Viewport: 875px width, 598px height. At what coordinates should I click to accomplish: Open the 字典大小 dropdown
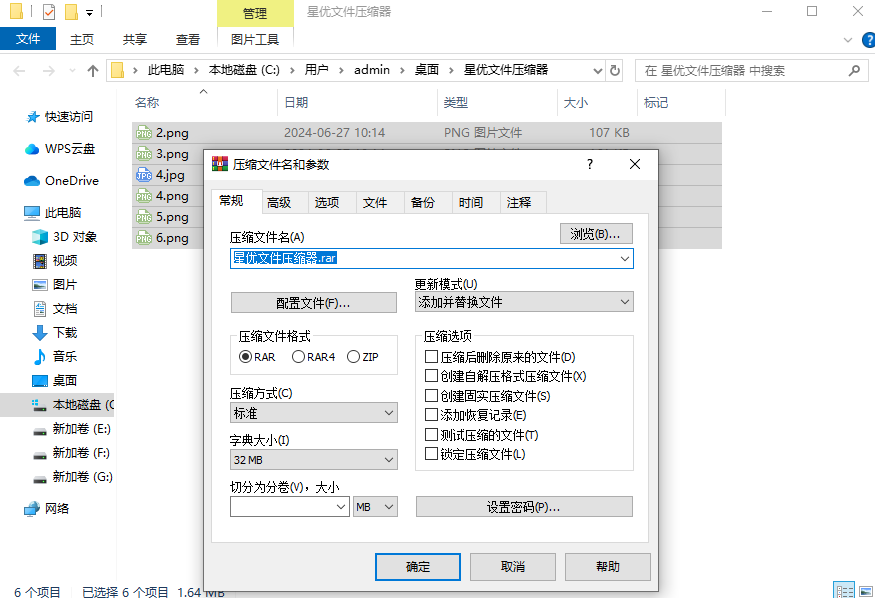pos(314,460)
